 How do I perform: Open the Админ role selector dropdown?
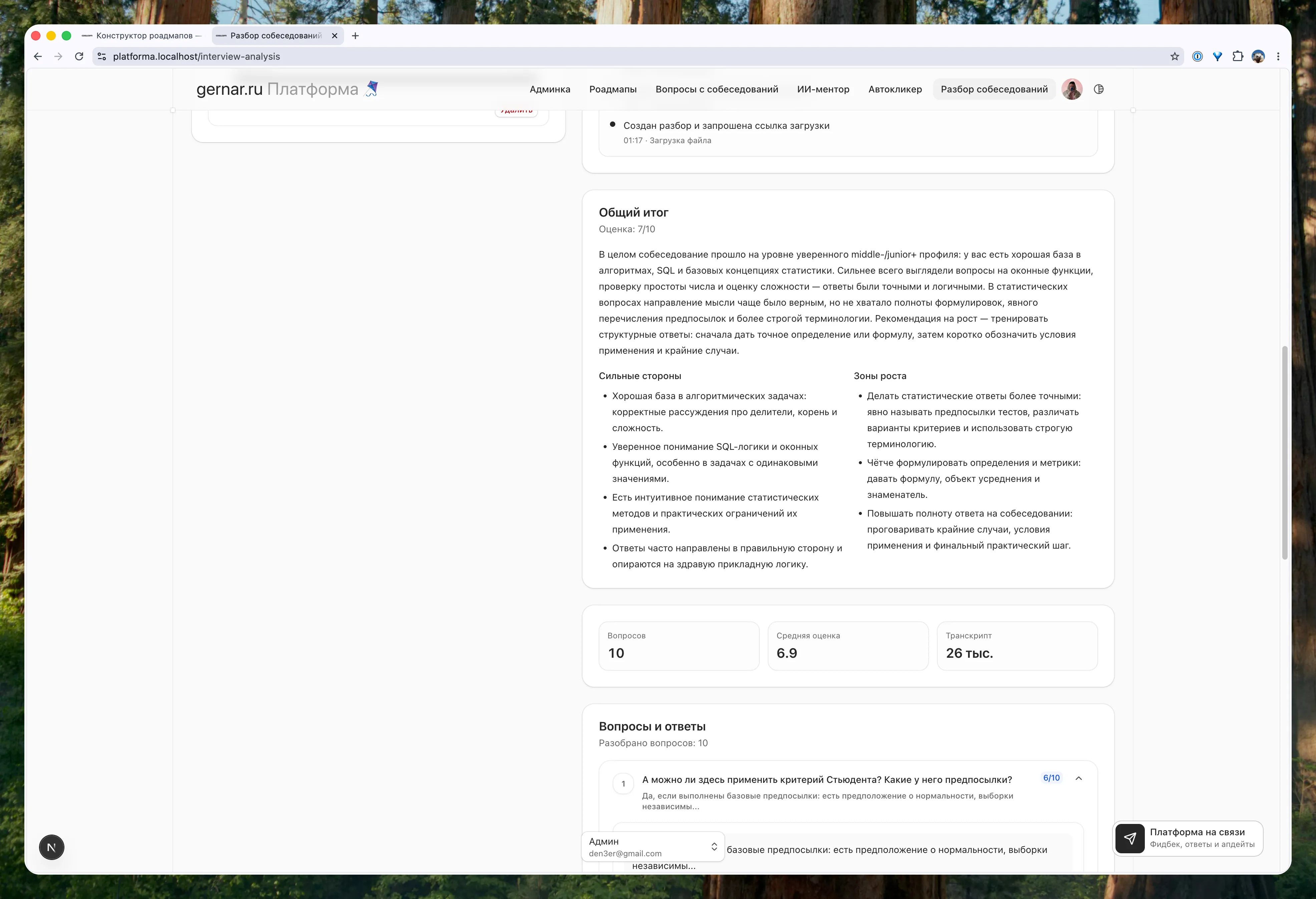653,847
